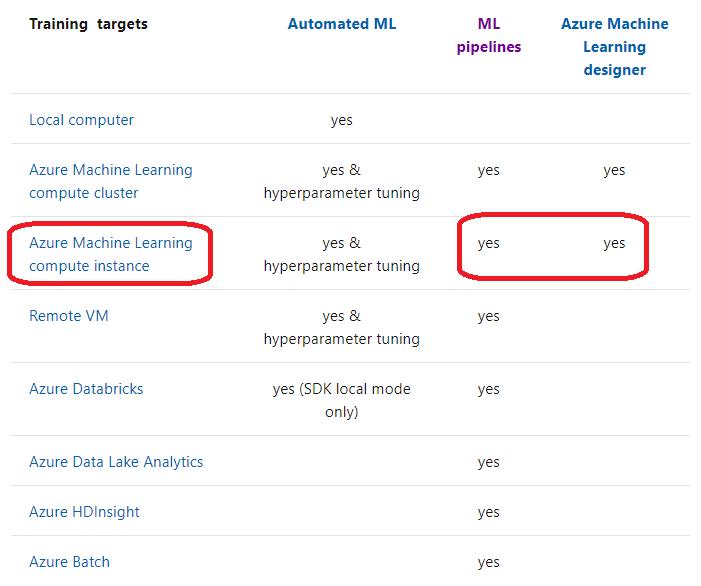Click the ML pipelines header link
The height and width of the screenshot is (586, 701).
click(488, 35)
